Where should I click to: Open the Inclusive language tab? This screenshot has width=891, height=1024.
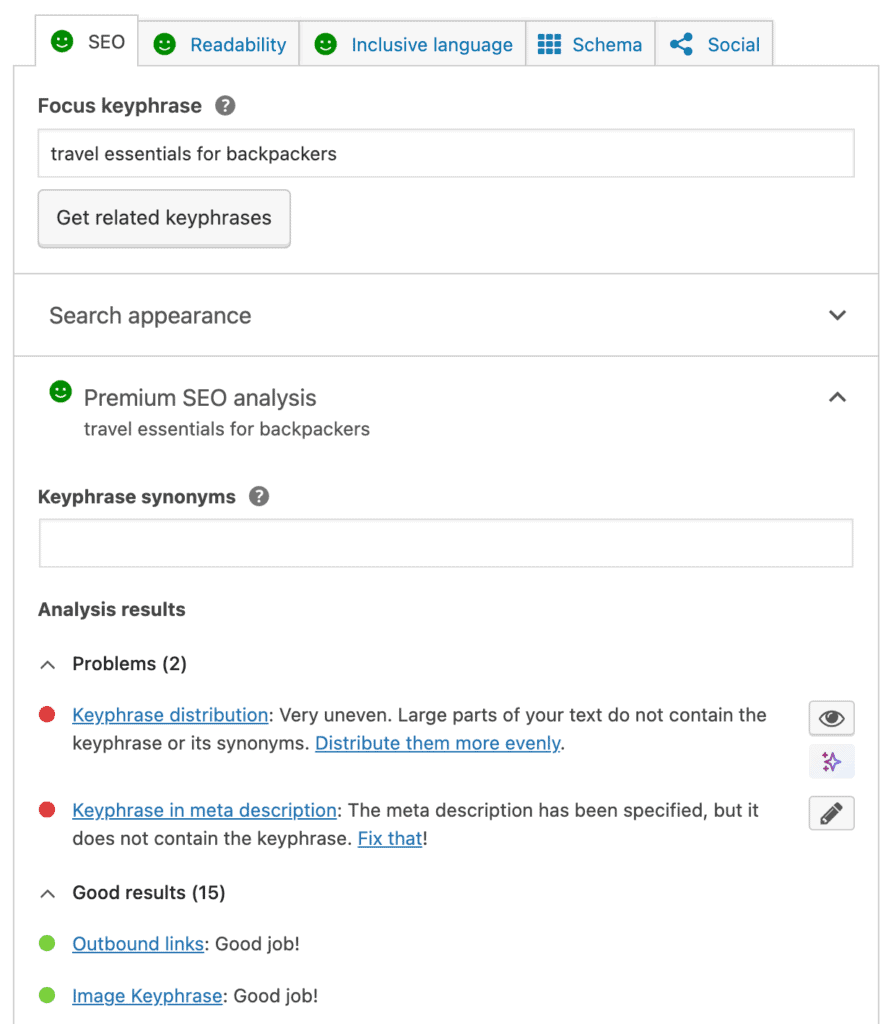412,44
